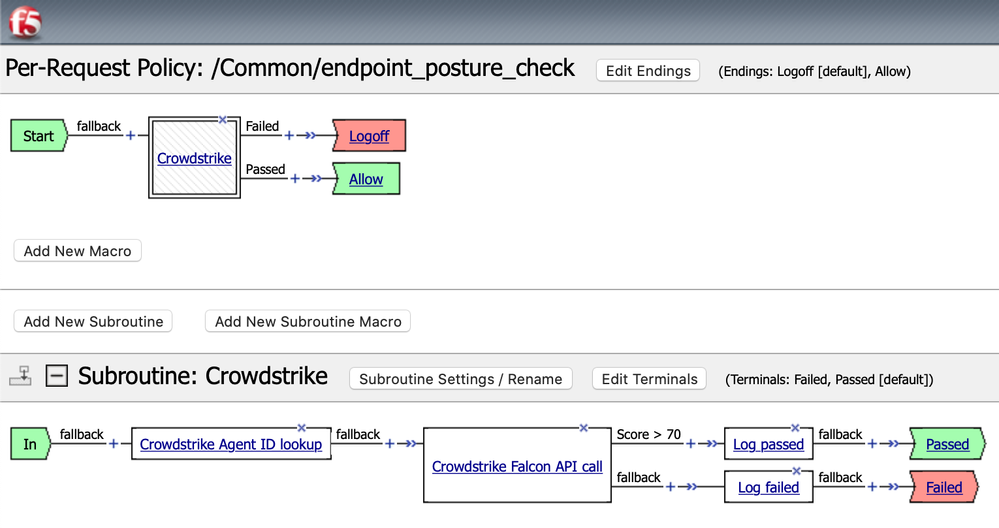Delete the Crowdstrike Agent ID lookup item
Viewport: 999px width, 528px height.
[x=302, y=428]
